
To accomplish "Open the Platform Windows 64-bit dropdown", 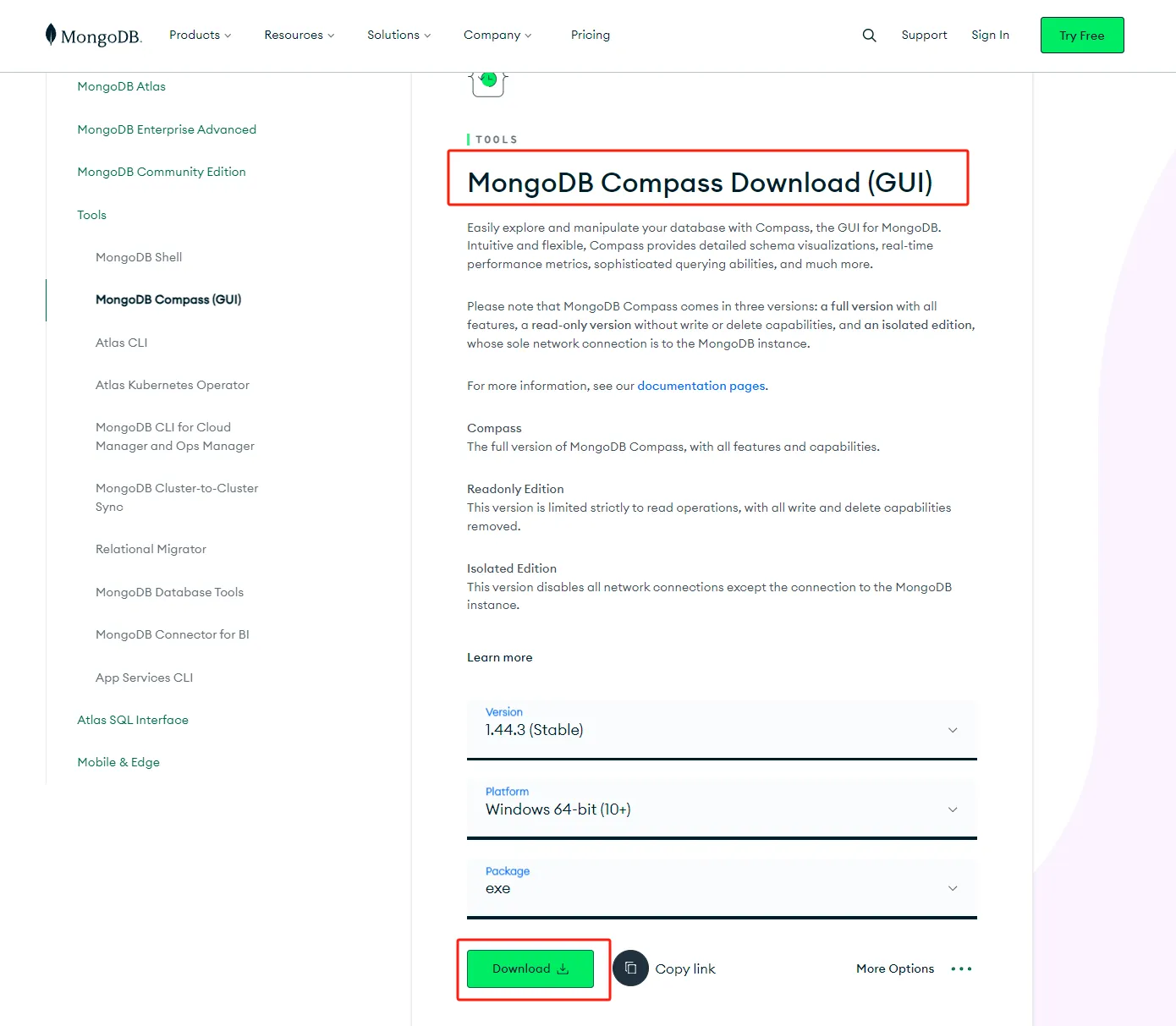I will click(x=722, y=809).
